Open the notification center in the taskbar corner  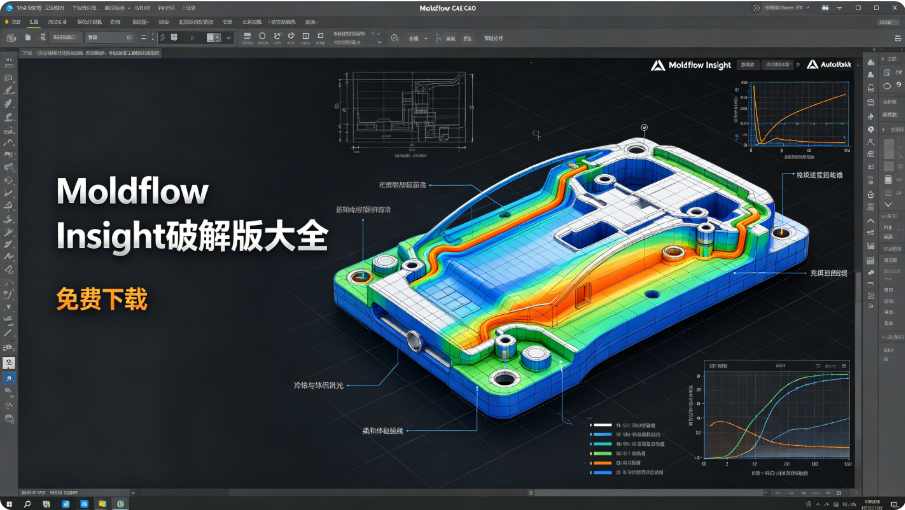click(x=894, y=505)
